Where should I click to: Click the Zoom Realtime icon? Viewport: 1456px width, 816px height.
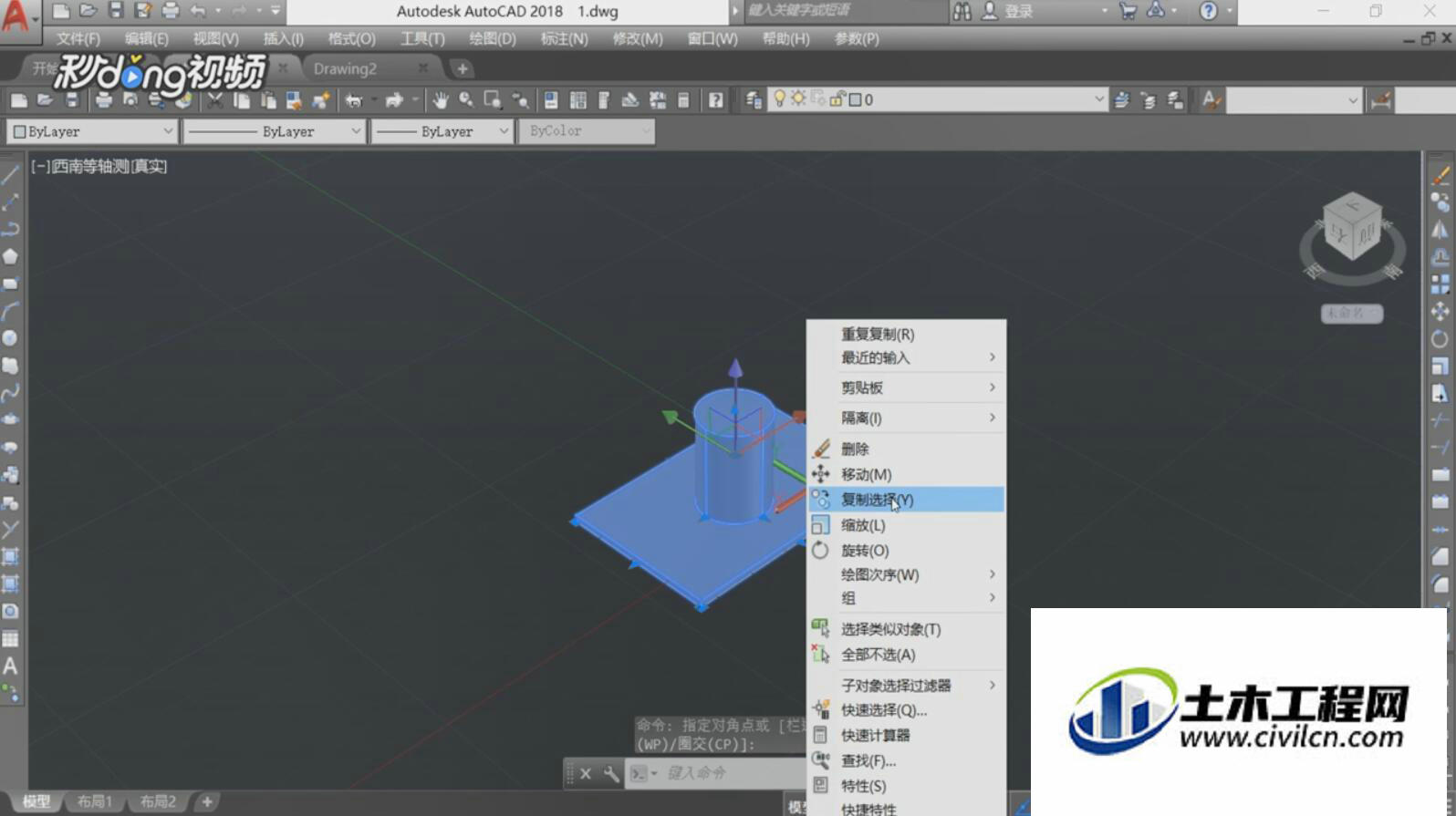point(467,99)
